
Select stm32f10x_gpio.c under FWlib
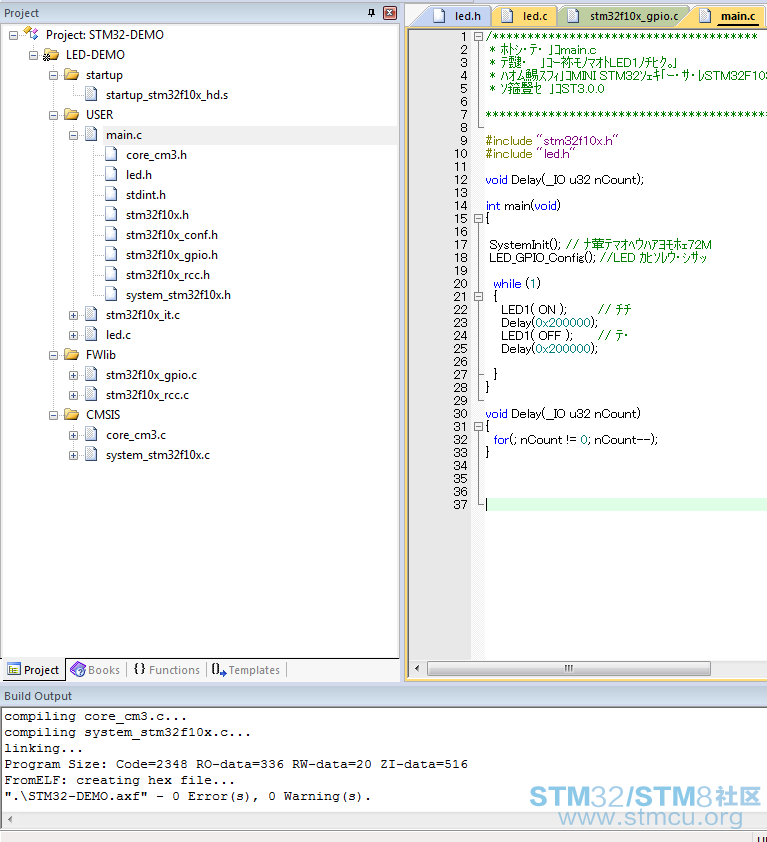click(x=151, y=375)
